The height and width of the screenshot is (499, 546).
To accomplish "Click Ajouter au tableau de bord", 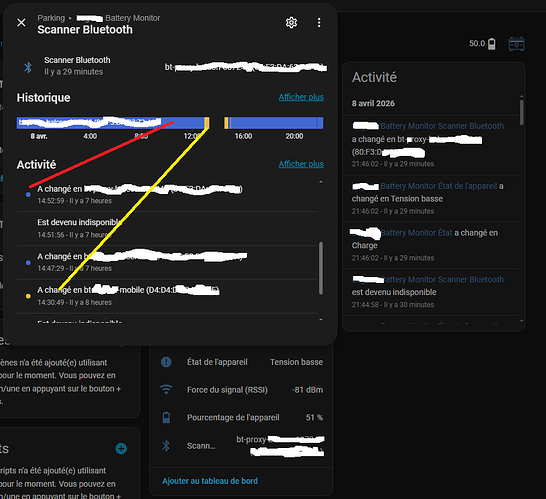I will [210, 481].
